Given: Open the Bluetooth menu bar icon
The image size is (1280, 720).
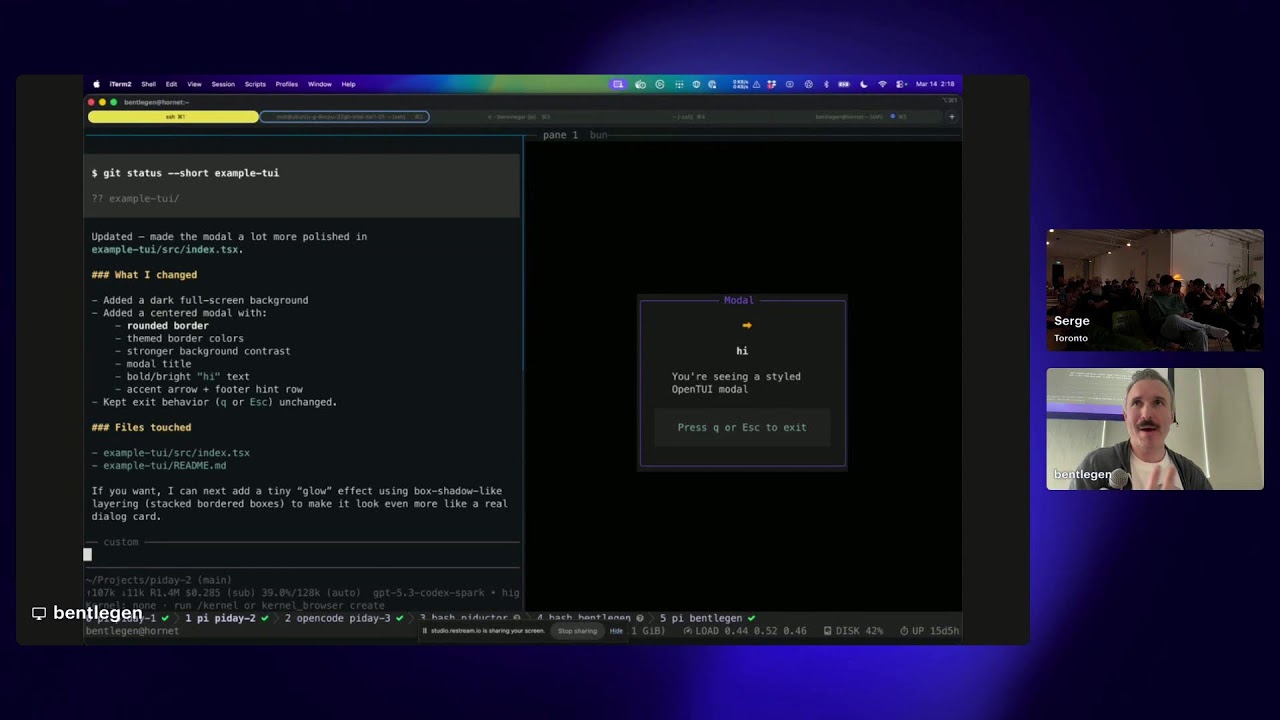Looking at the screenshot, I should [x=826, y=84].
